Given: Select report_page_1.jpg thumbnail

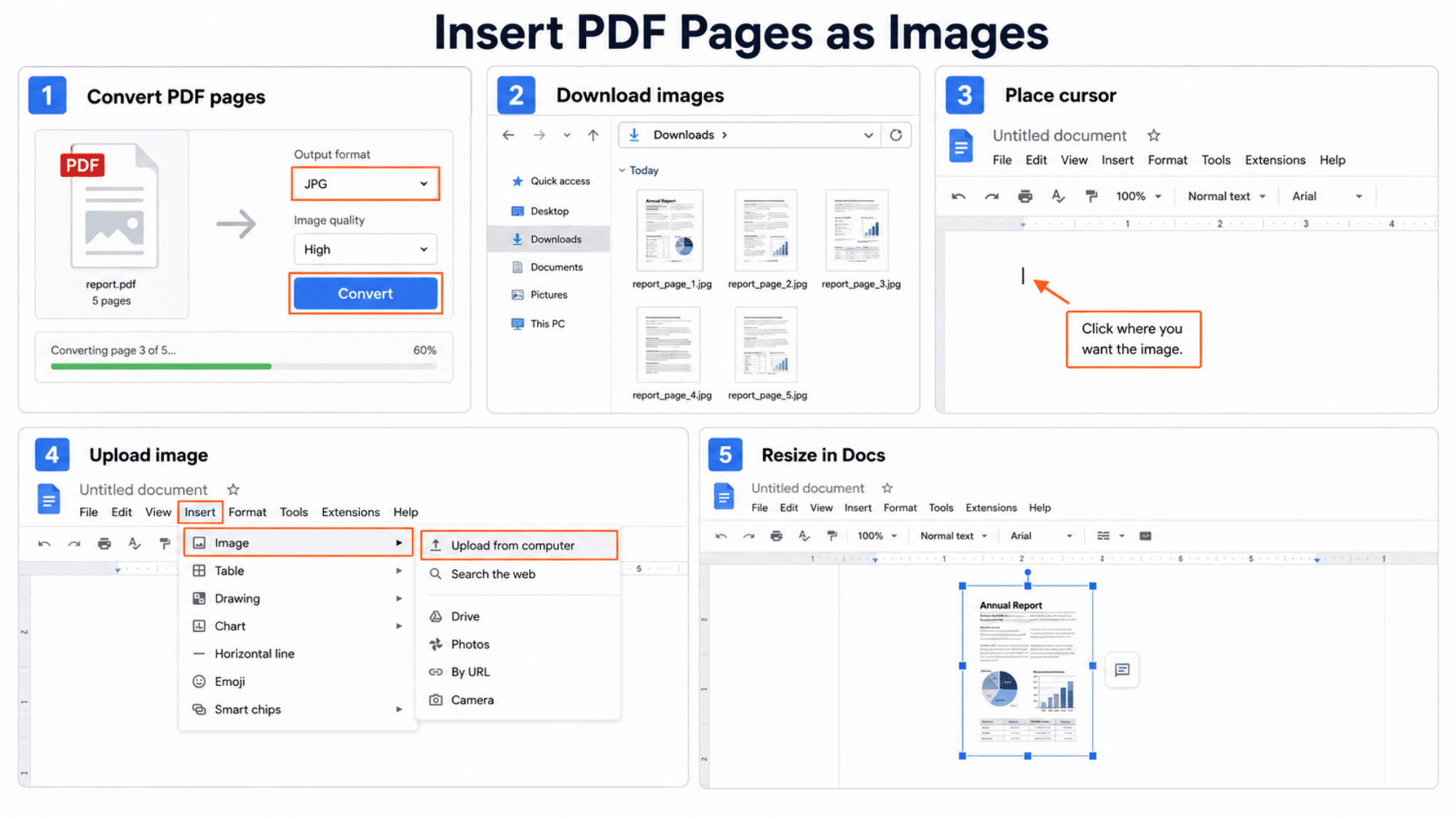Looking at the screenshot, I should pos(670,232).
